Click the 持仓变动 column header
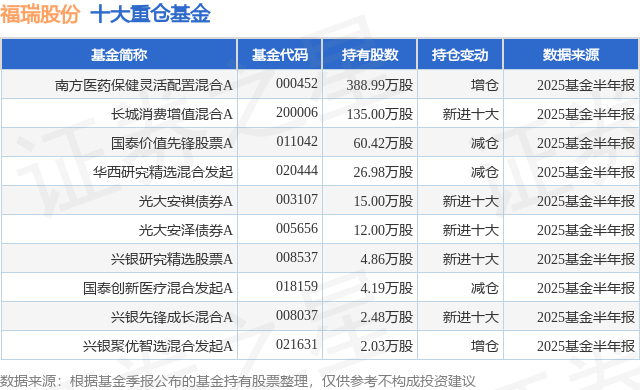This screenshot has width=640, height=390. [460, 54]
